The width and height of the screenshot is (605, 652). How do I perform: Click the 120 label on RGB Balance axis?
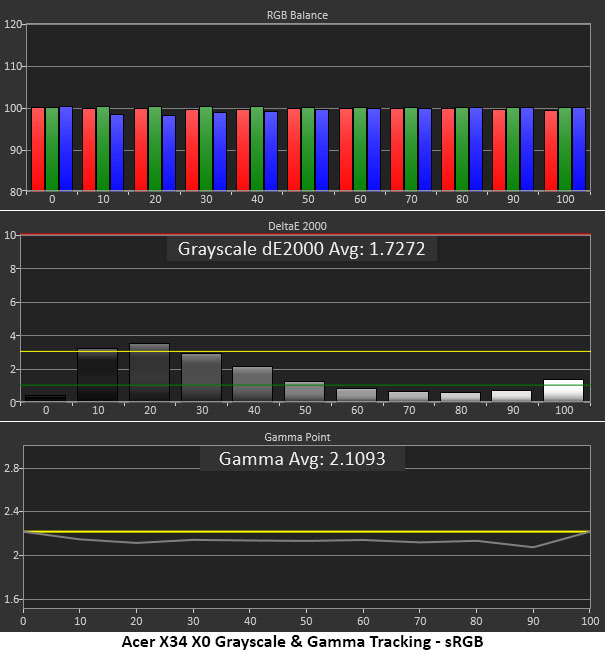(12, 25)
